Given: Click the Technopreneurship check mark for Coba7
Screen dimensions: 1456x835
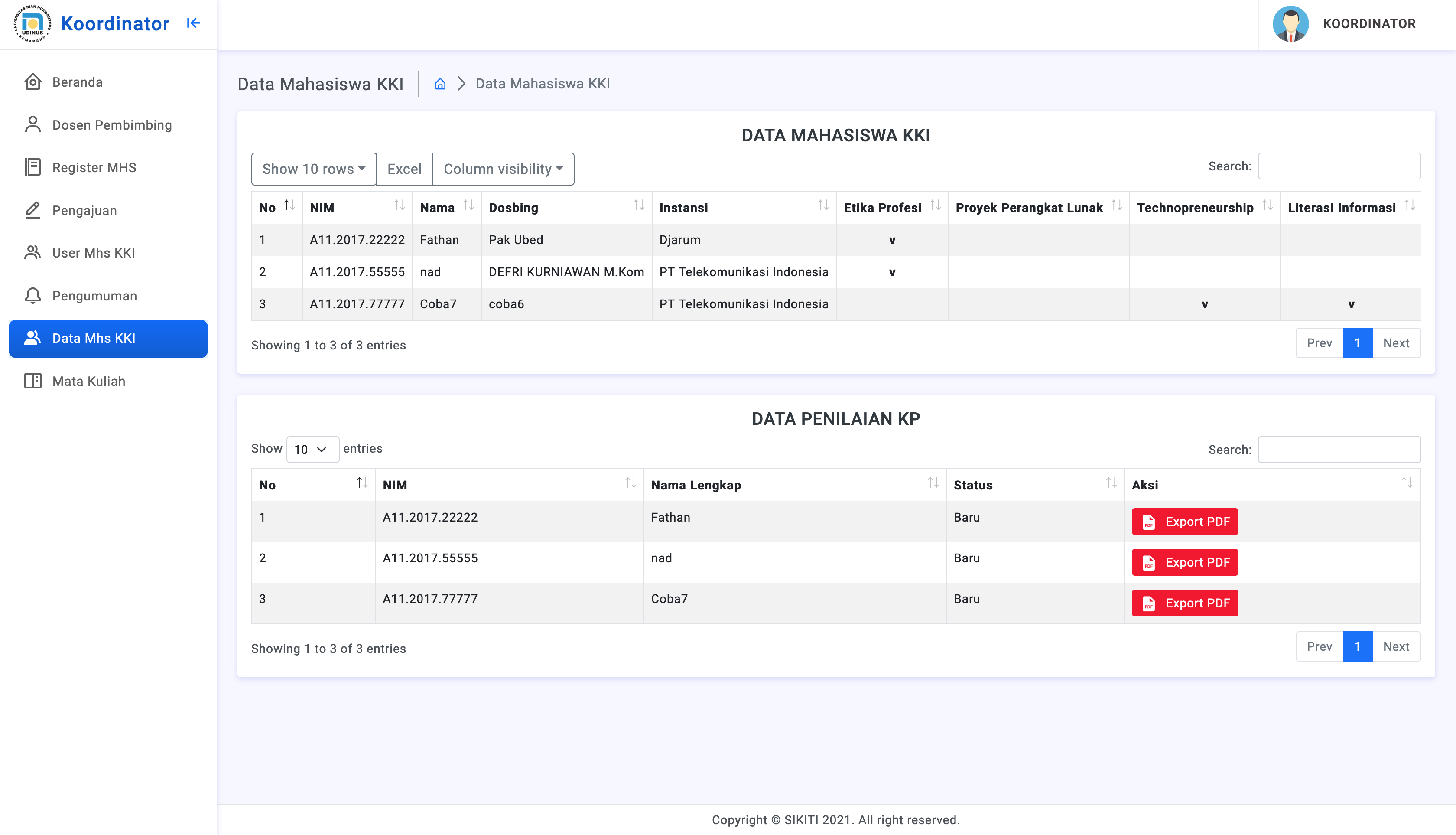Looking at the screenshot, I should pos(1204,304).
